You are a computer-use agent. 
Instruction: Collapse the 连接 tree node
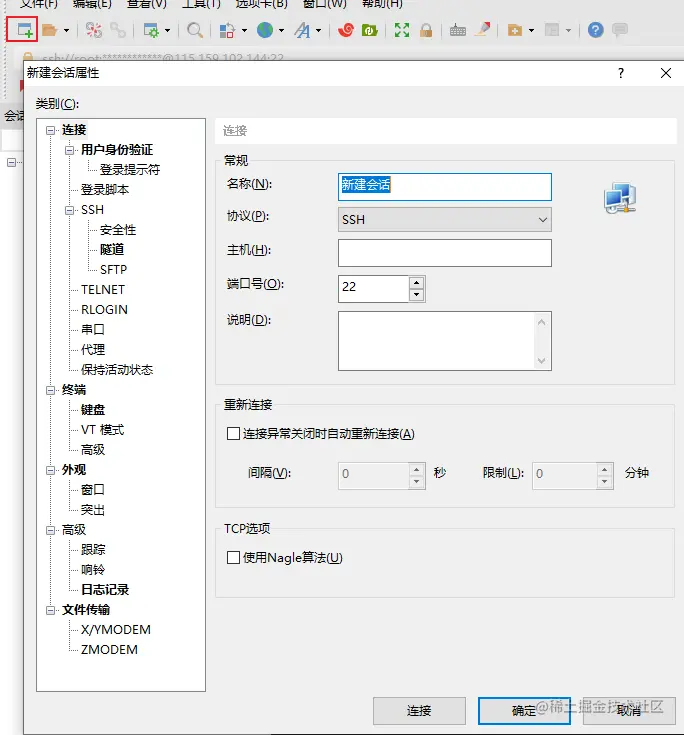click(51, 130)
